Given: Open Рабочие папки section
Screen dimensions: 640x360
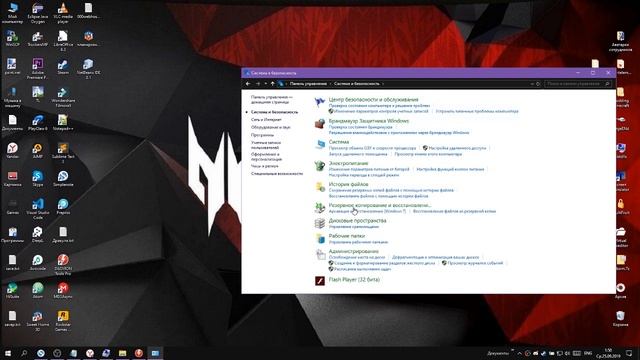Looking at the screenshot, I should (x=347, y=236).
